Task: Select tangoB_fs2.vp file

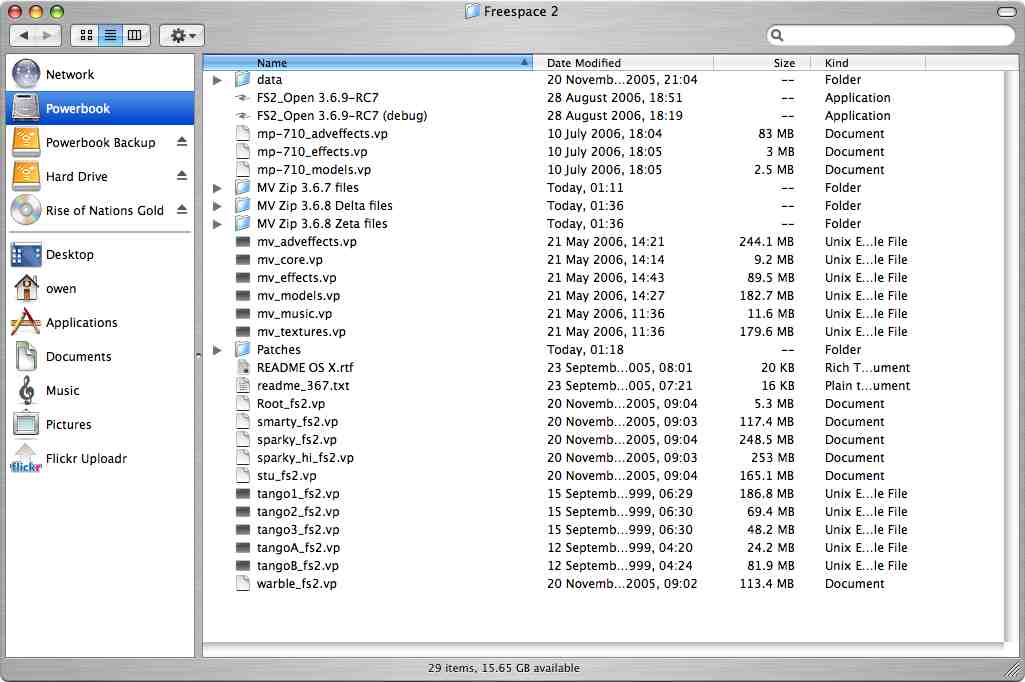Action: (297, 566)
